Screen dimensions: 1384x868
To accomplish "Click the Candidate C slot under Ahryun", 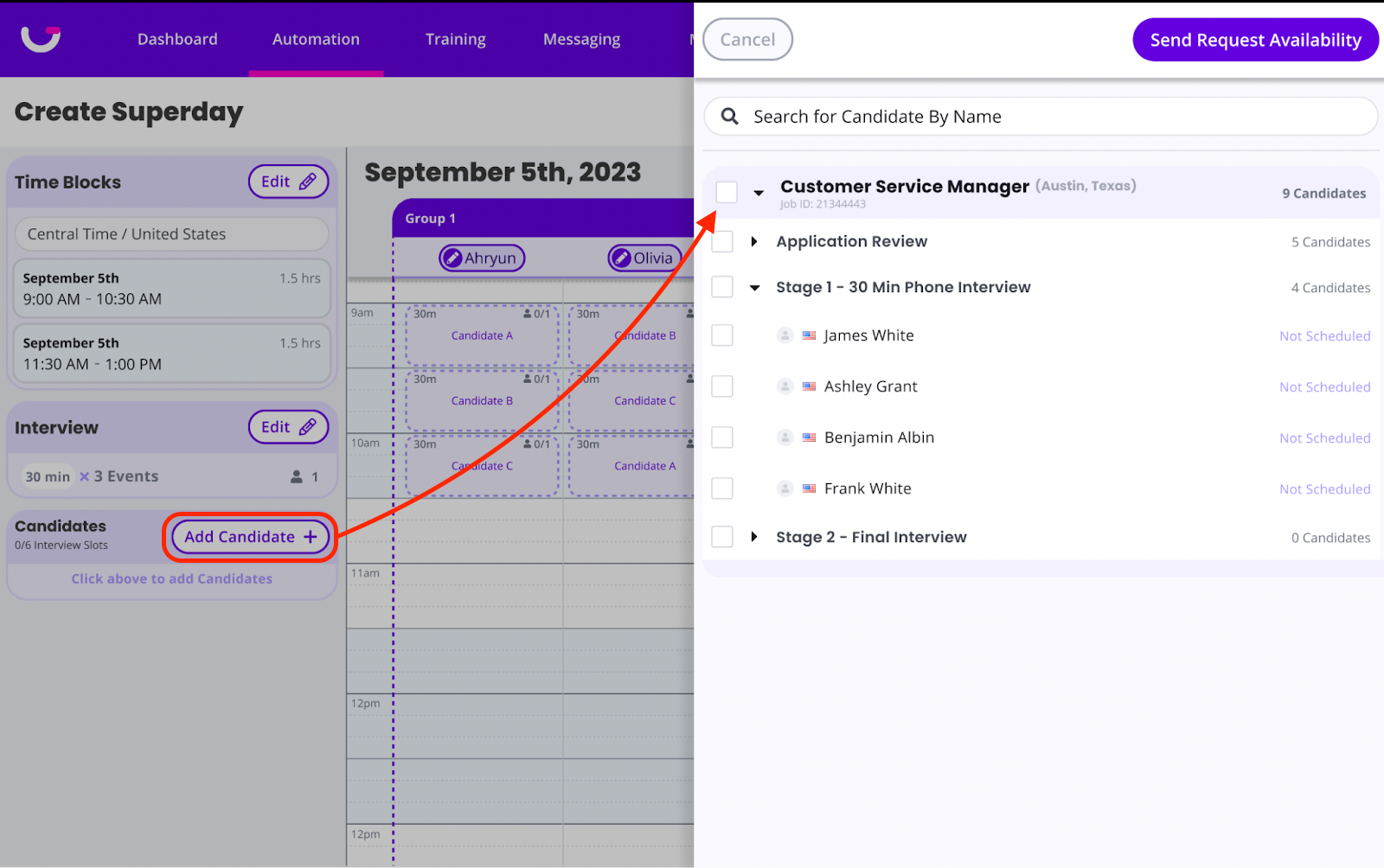I will pos(482,466).
